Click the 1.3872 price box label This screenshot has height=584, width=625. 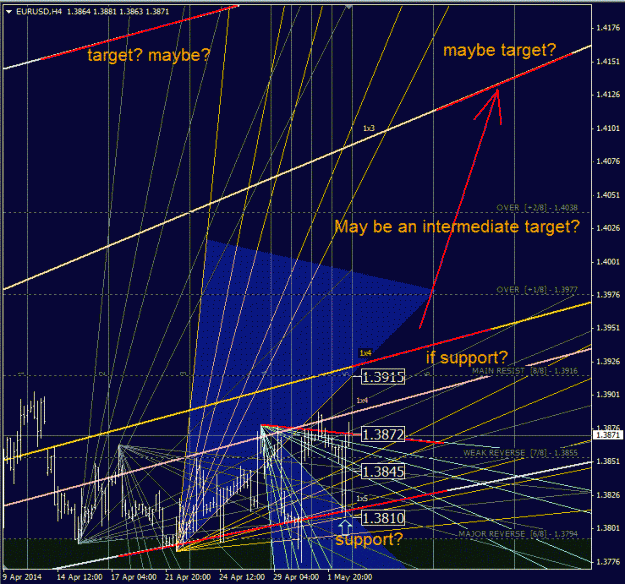[383, 434]
